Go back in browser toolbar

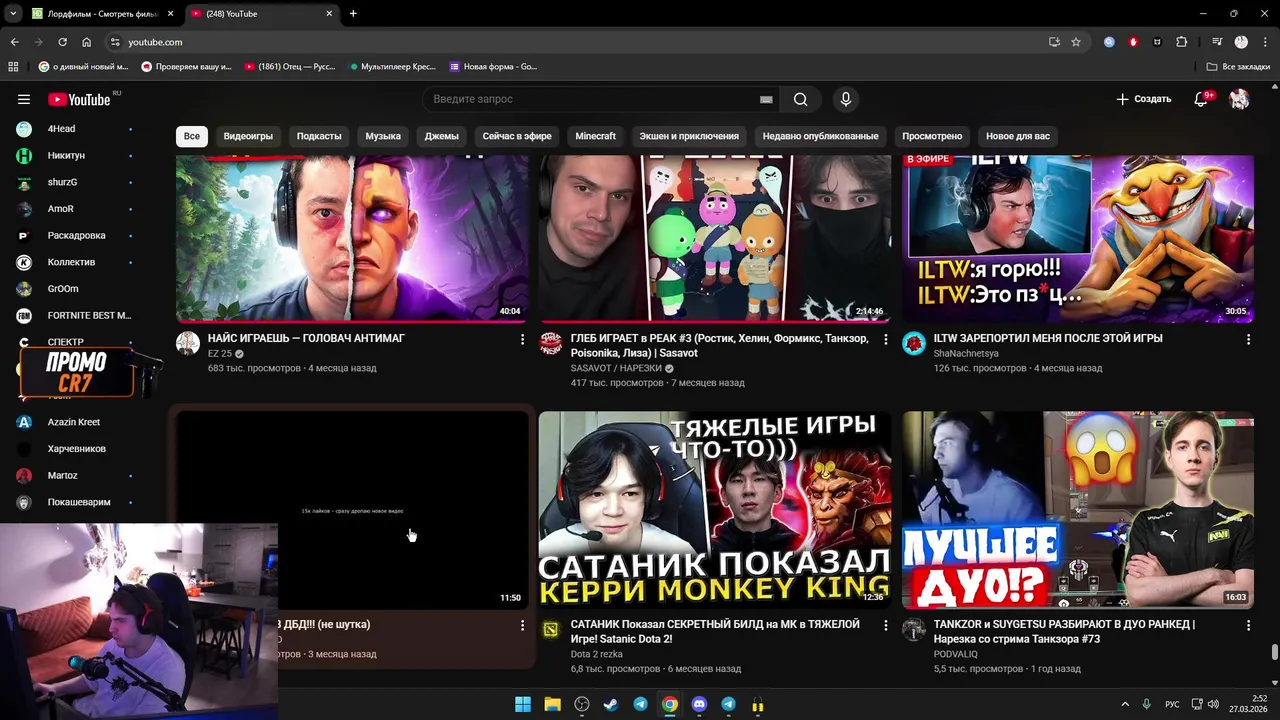pyautogui.click(x=14, y=42)
